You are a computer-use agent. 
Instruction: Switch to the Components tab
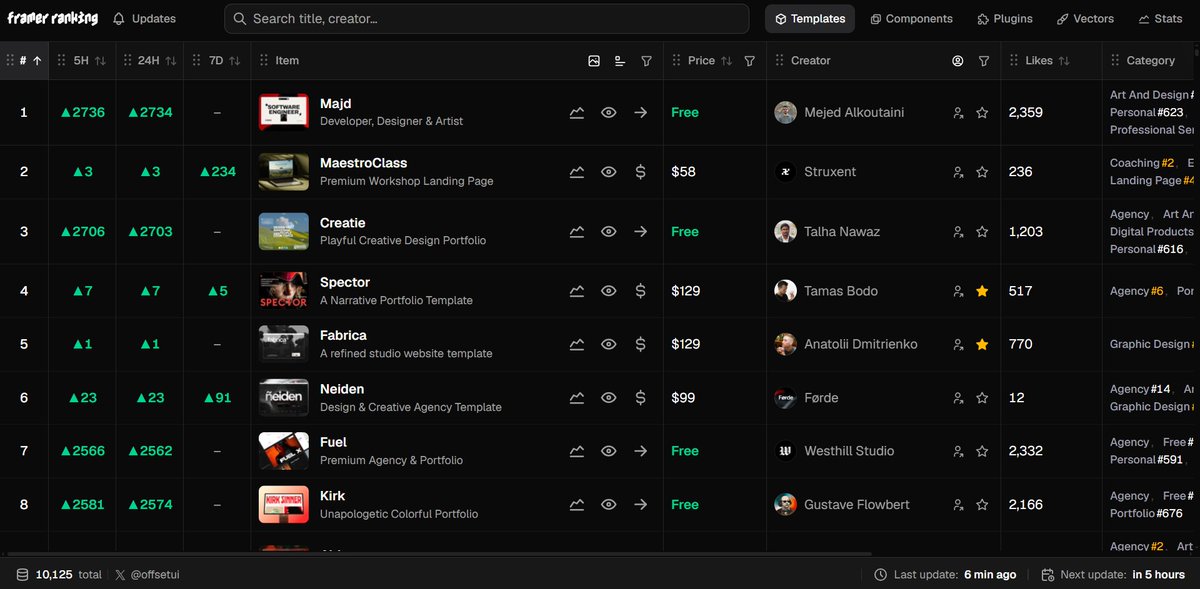[911, 19]
